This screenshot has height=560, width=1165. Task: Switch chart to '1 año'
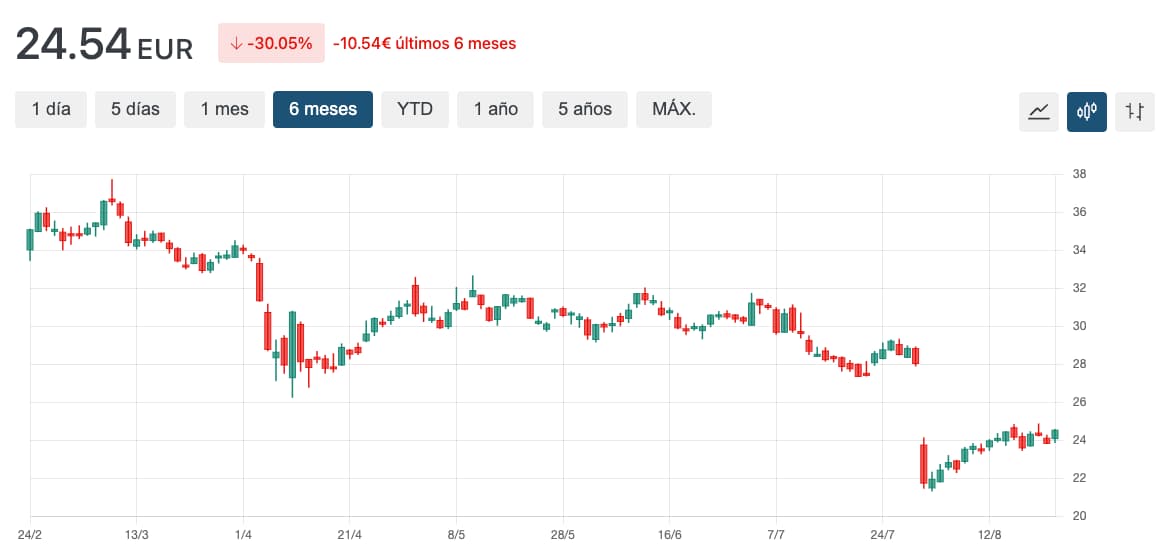click(496, 109)
